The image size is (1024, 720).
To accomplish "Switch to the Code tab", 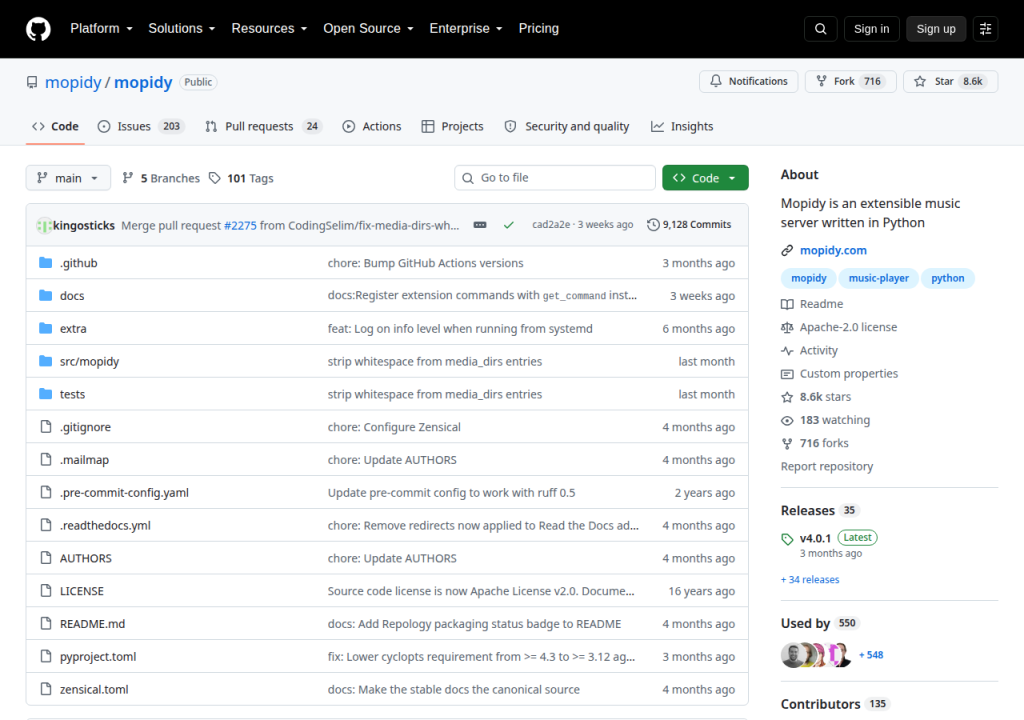I will [x=56, y=126].
